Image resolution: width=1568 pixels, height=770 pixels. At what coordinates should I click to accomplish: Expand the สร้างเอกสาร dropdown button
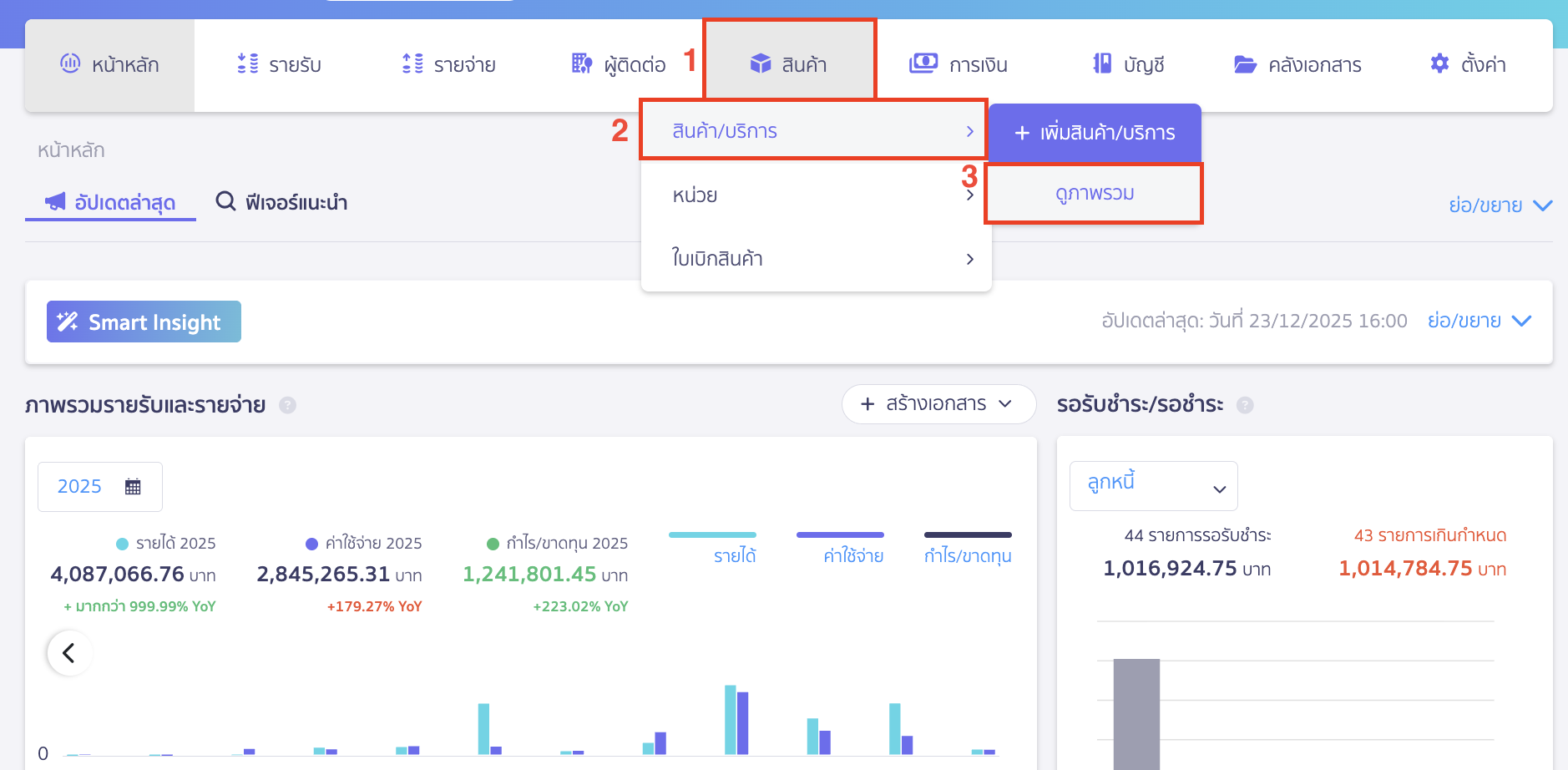tap(938, 404)
